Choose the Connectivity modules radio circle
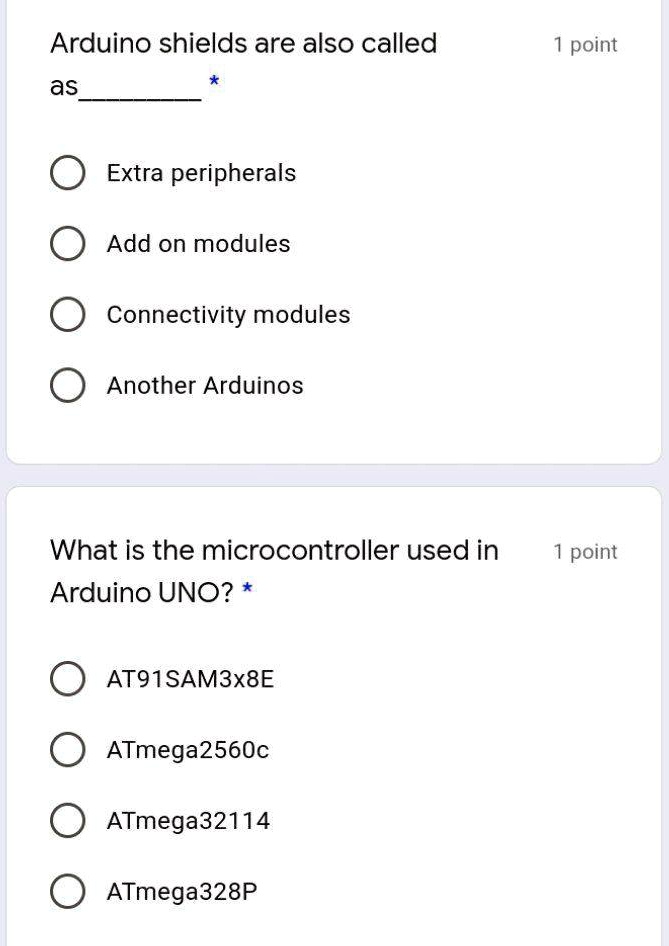 [x=67, y=314]
